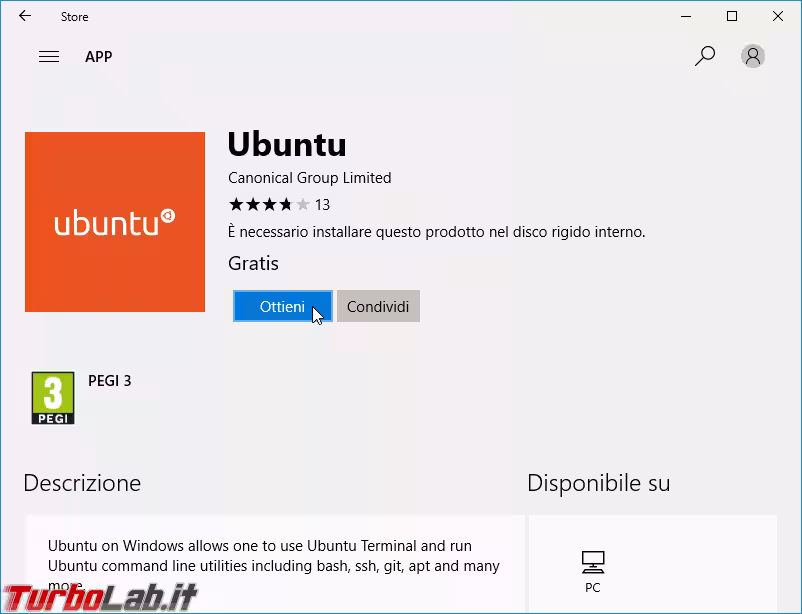This screenshot has height=614, width=802.
Task: Click the Descrizione section heading
Action: 82,483
